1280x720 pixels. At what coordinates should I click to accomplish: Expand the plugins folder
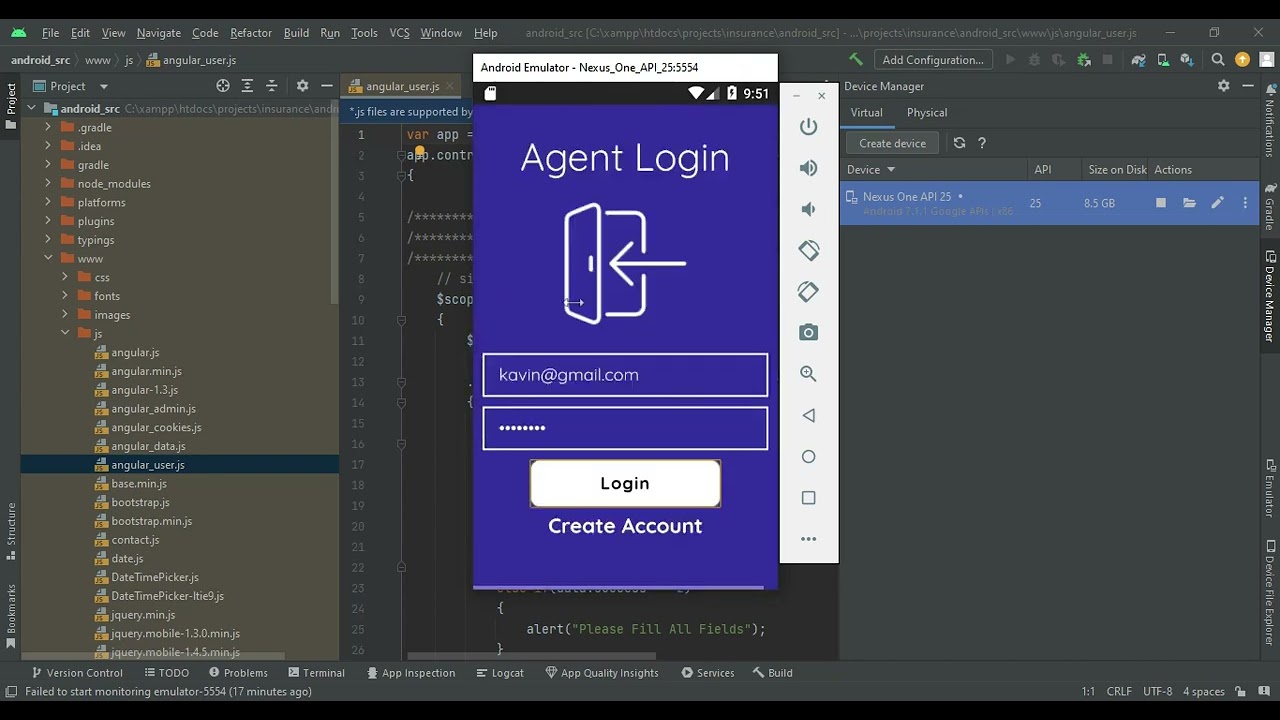(48, 221)
